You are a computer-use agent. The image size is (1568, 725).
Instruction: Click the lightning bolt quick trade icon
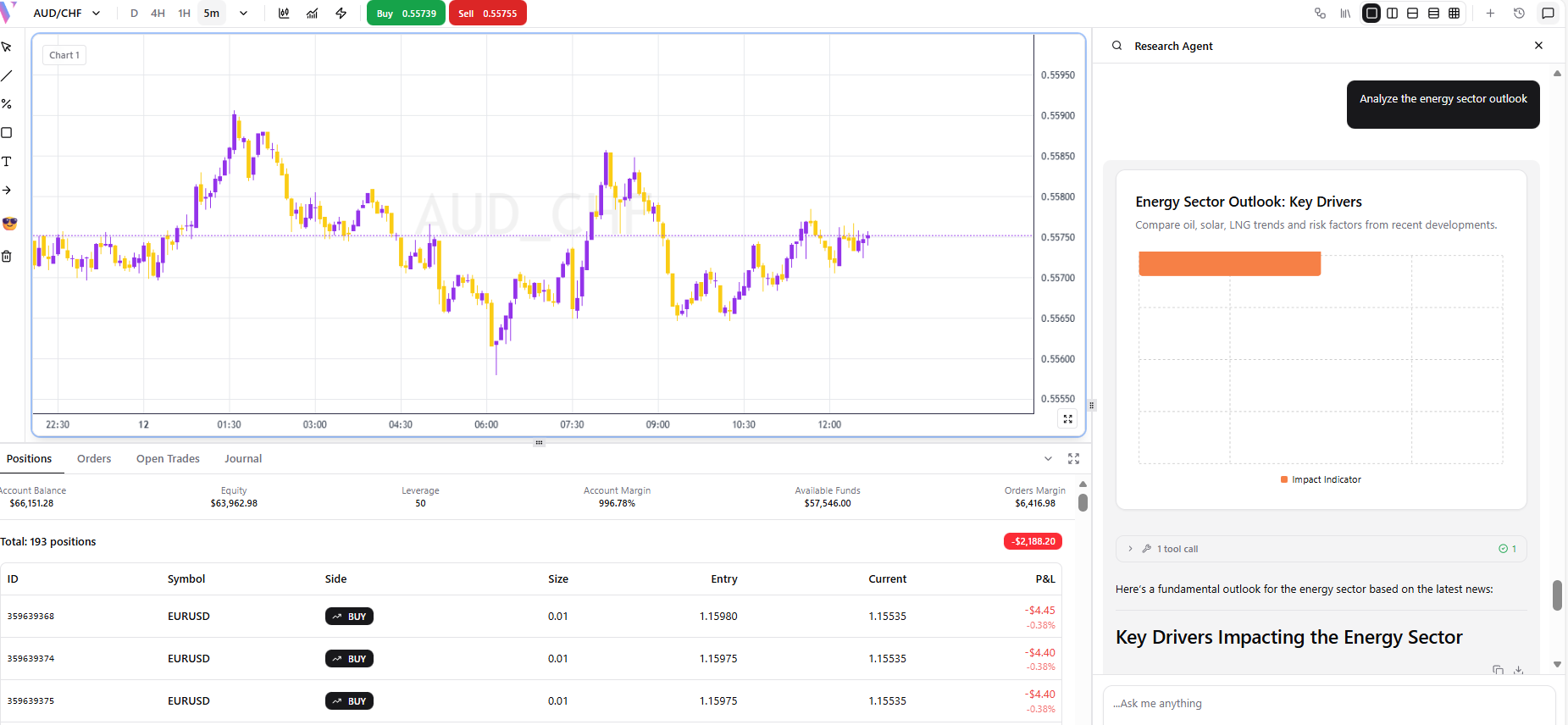click(x=341, y=14)
